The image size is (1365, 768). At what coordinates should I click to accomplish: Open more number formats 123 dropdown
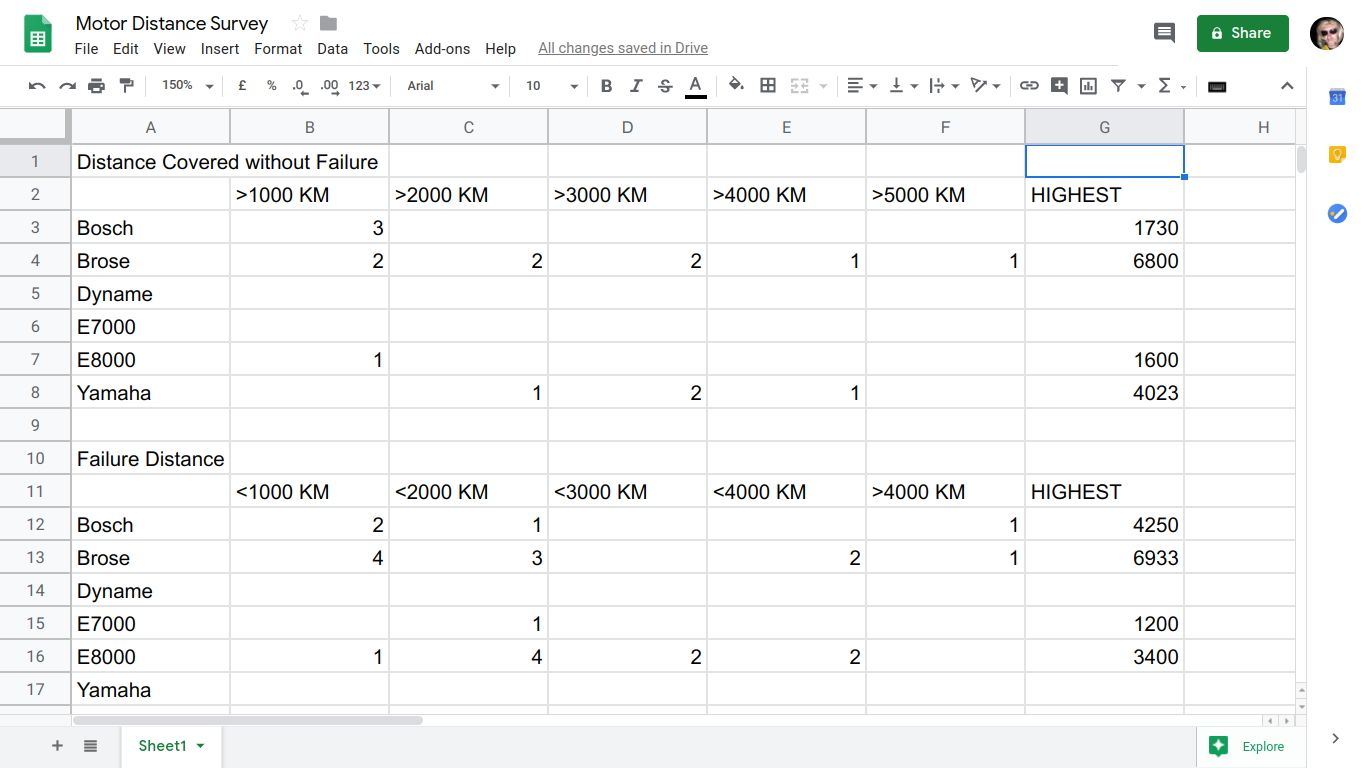(364, 86)
